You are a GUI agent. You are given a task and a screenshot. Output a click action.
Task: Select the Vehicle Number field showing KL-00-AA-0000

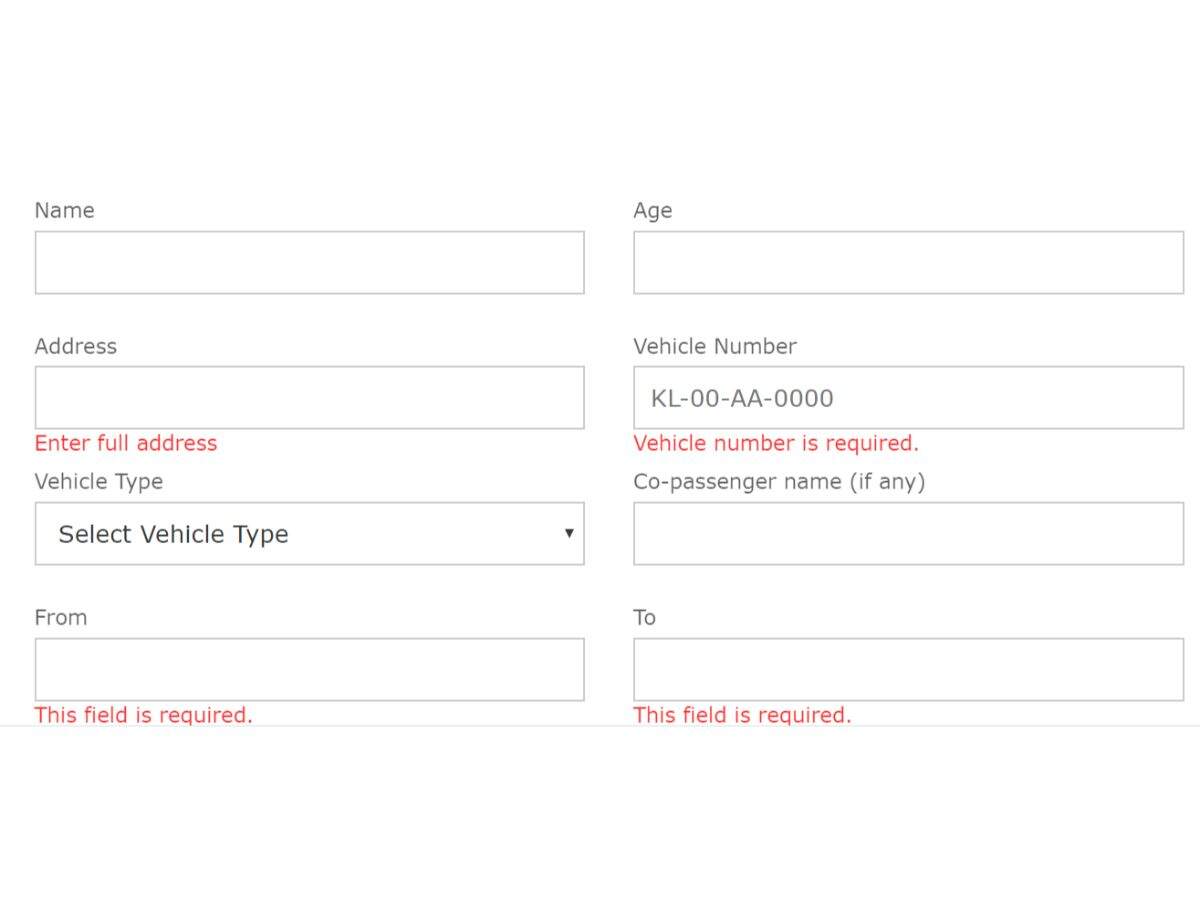[x=907, y=397]
